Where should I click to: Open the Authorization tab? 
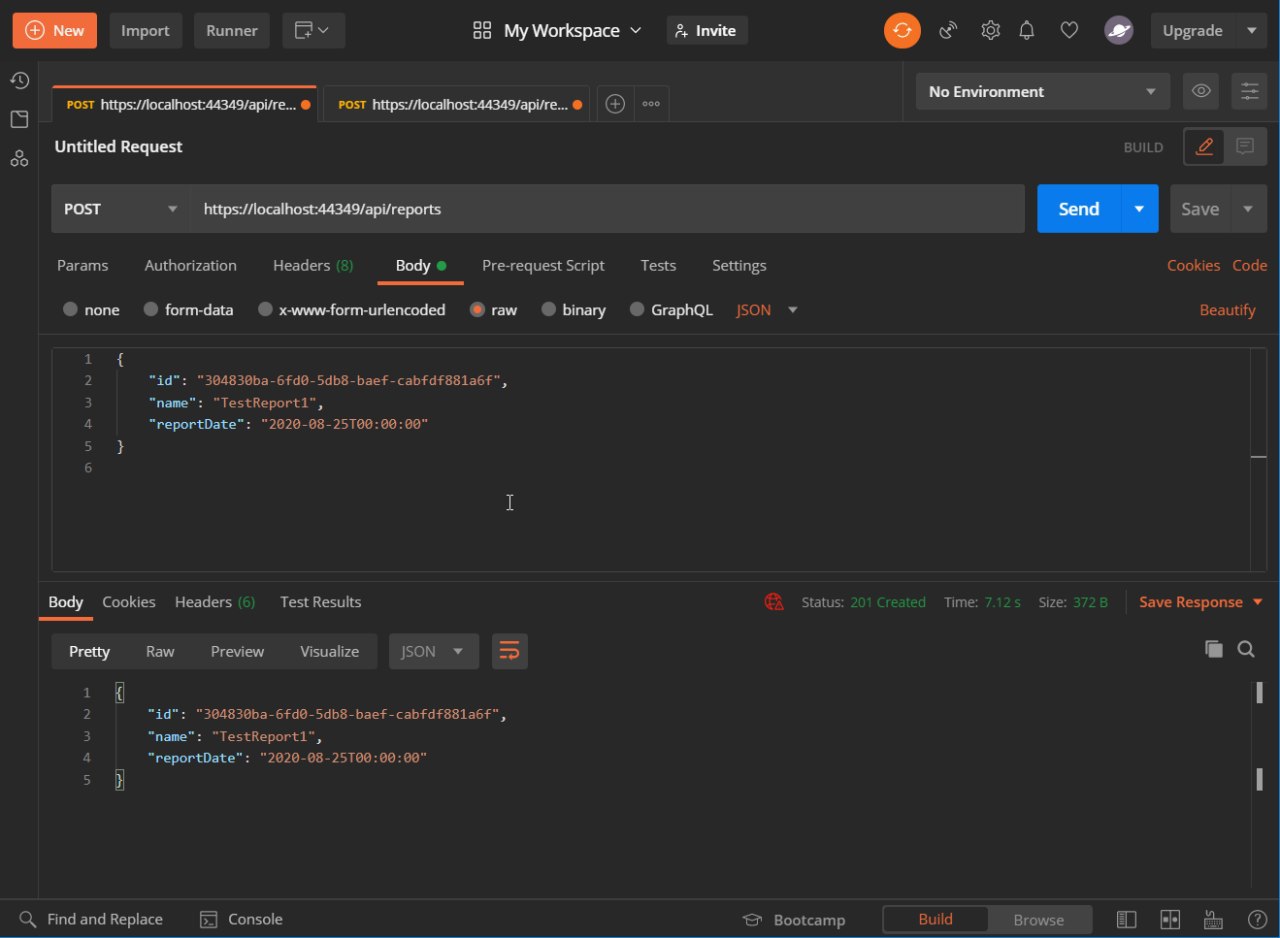pyautogui.click(x=191, y=265)
